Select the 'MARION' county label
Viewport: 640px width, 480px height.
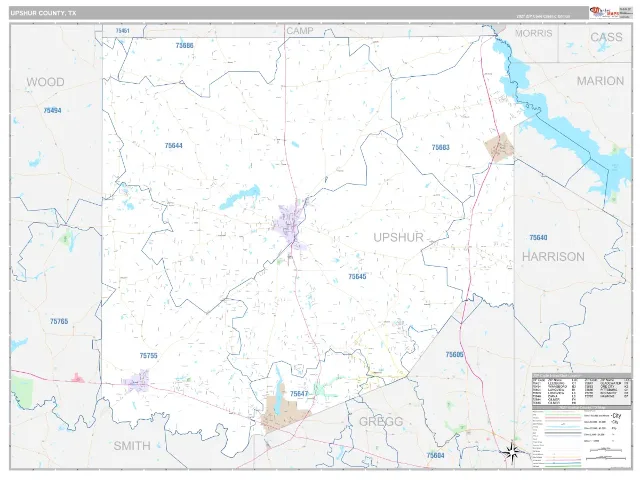pyautogui.click(x=600, y=81)
